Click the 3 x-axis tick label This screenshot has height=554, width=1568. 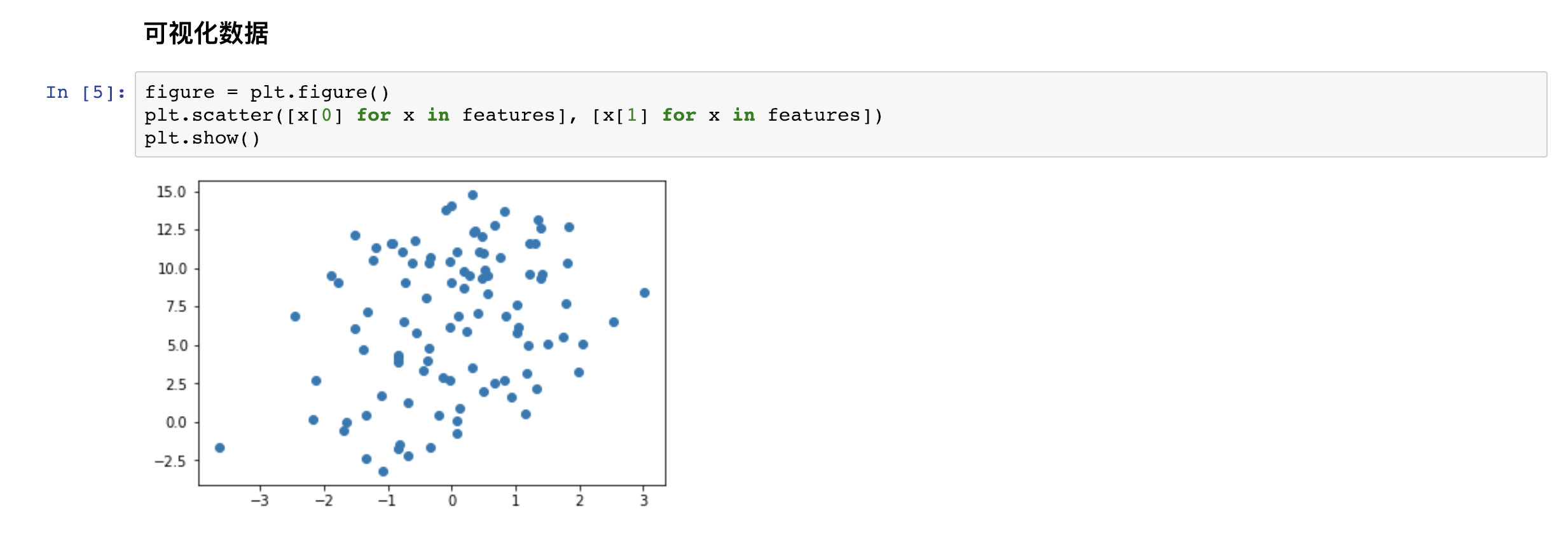[x=644, y=501]
